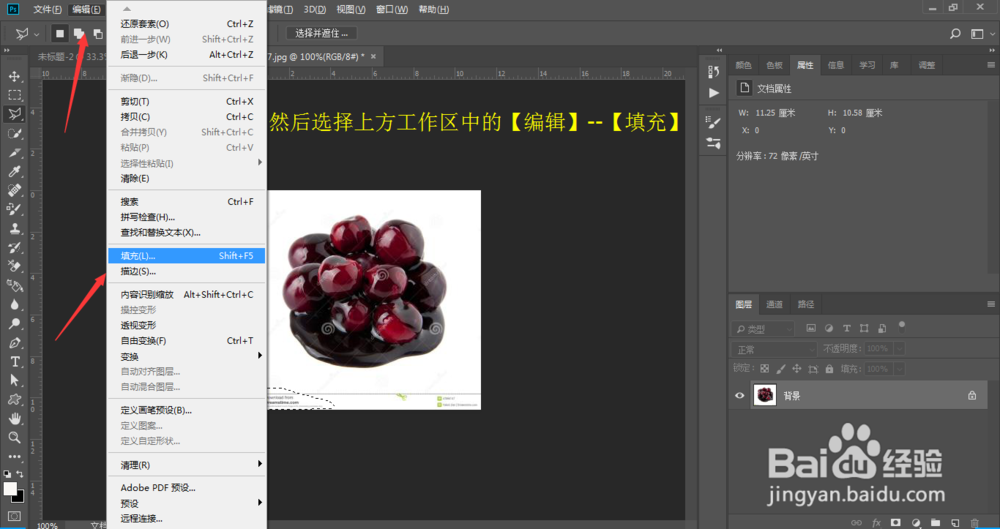The width and height of the screenshot is (1000, 529).
Task: Select the Spot Healing Brush tool
Action: point(14,190)
